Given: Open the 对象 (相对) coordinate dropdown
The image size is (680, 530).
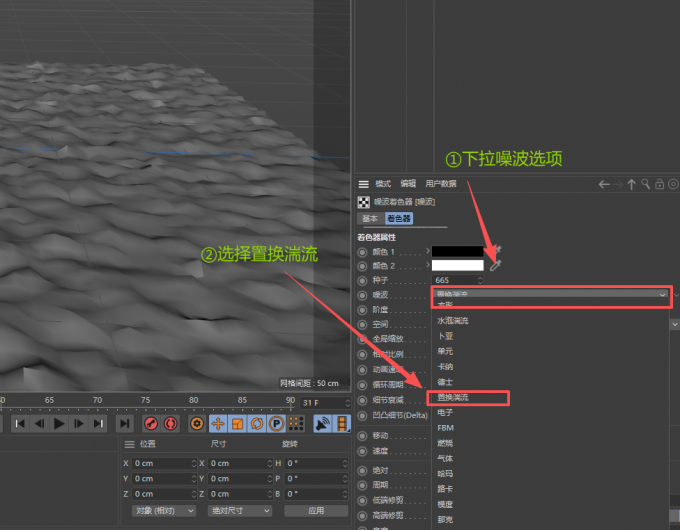Looking at the screenshot, I should (162, 510).
